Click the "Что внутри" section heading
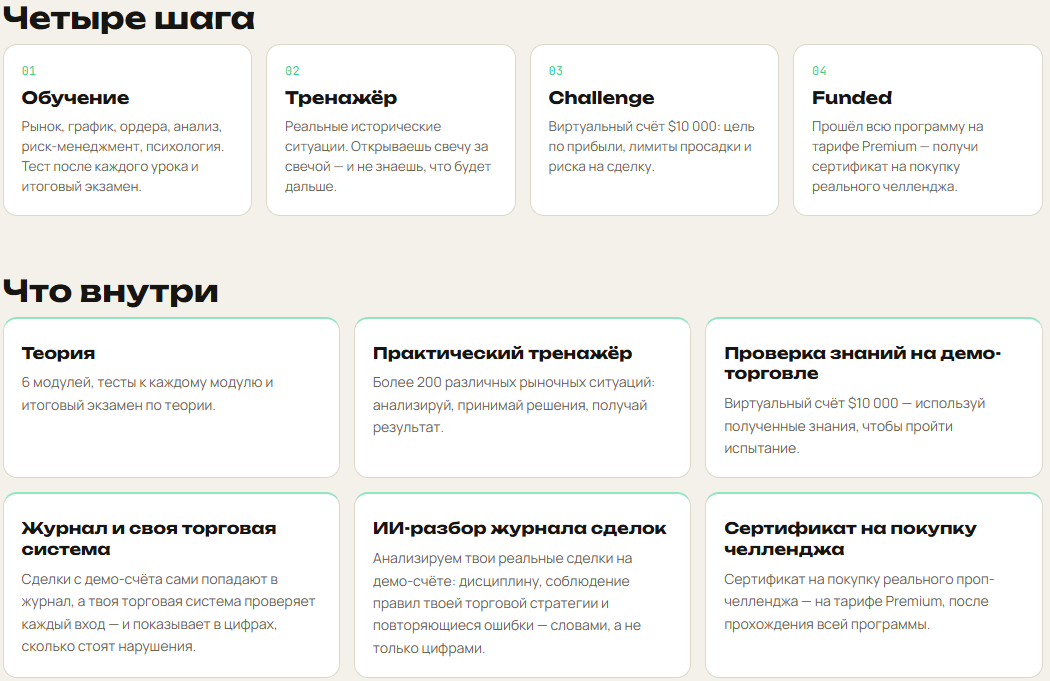Screen dimensions: 1050x681 pos(111,291)
